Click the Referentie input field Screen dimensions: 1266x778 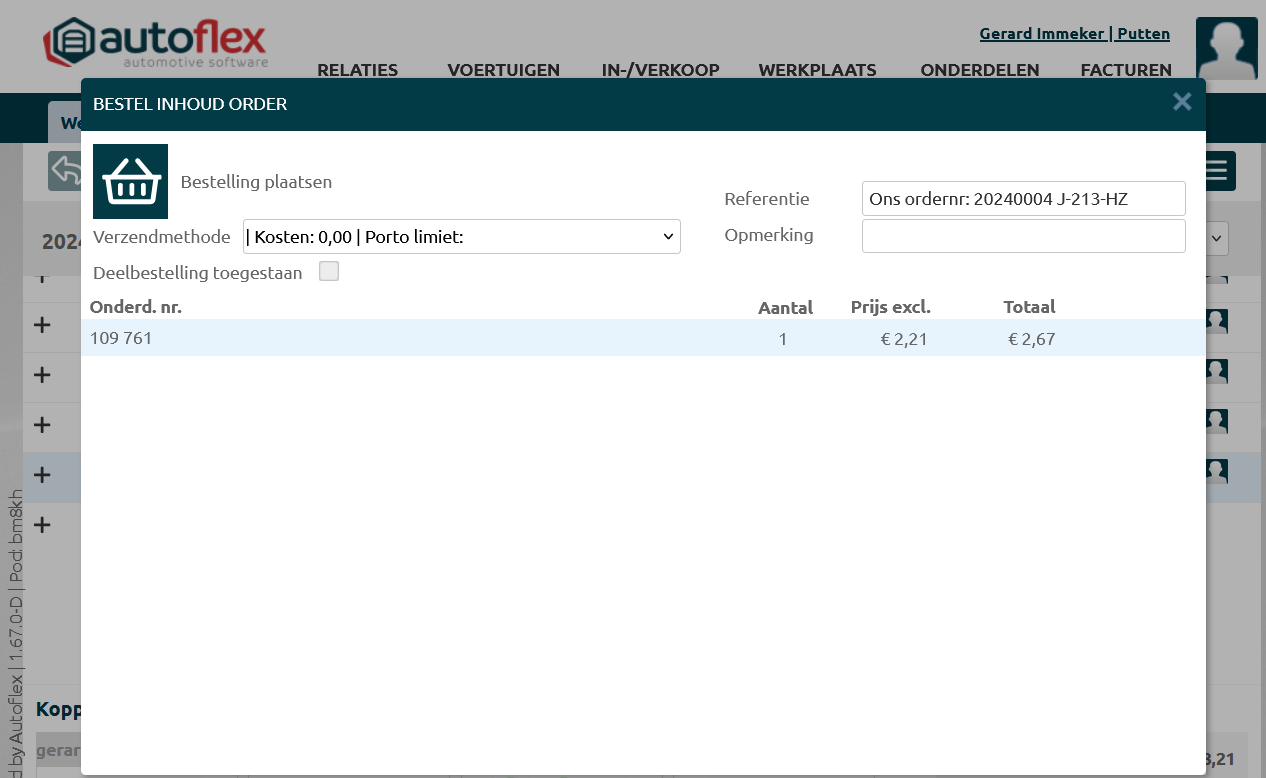point(1023,199)
